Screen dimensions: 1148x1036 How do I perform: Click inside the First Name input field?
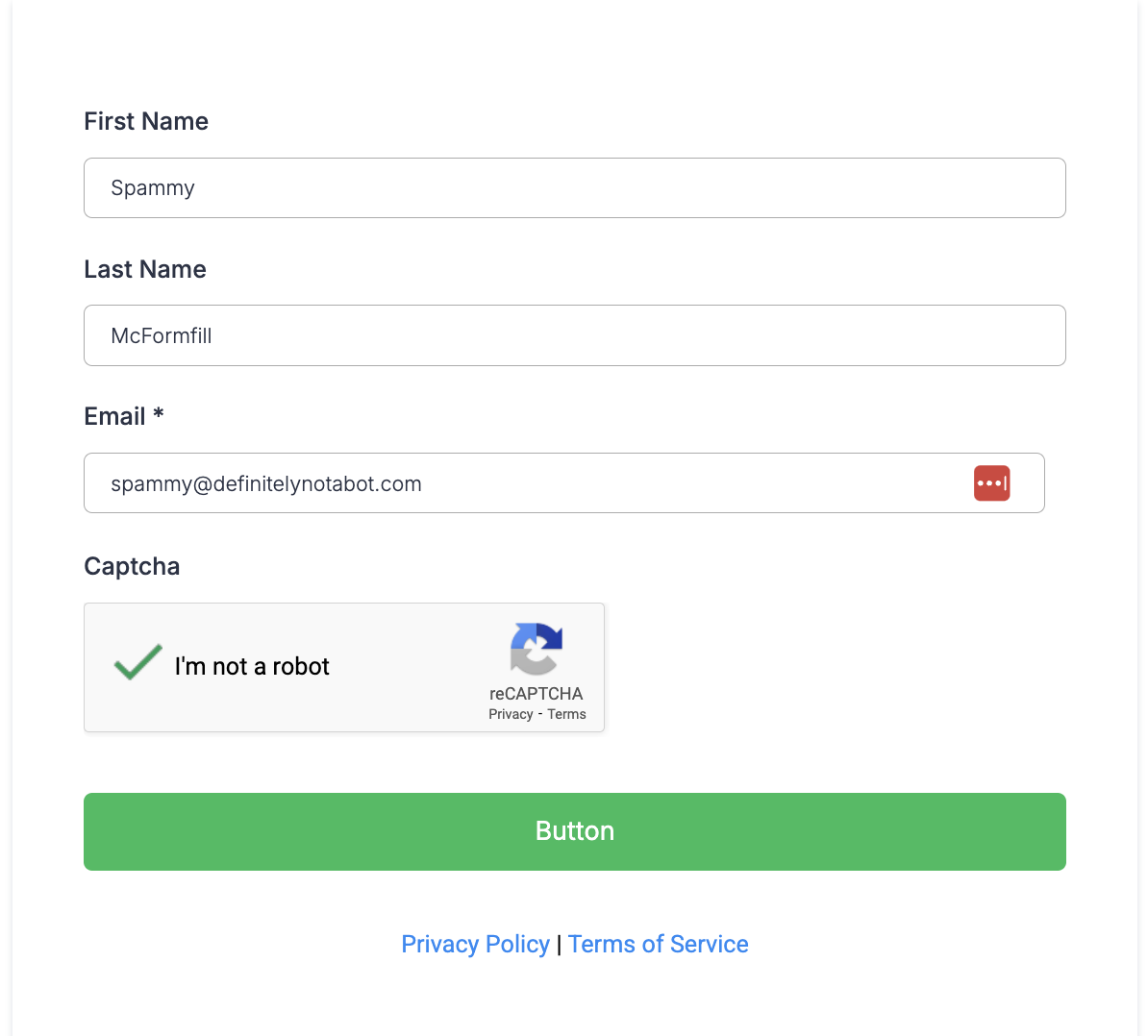tap(574, 187)
